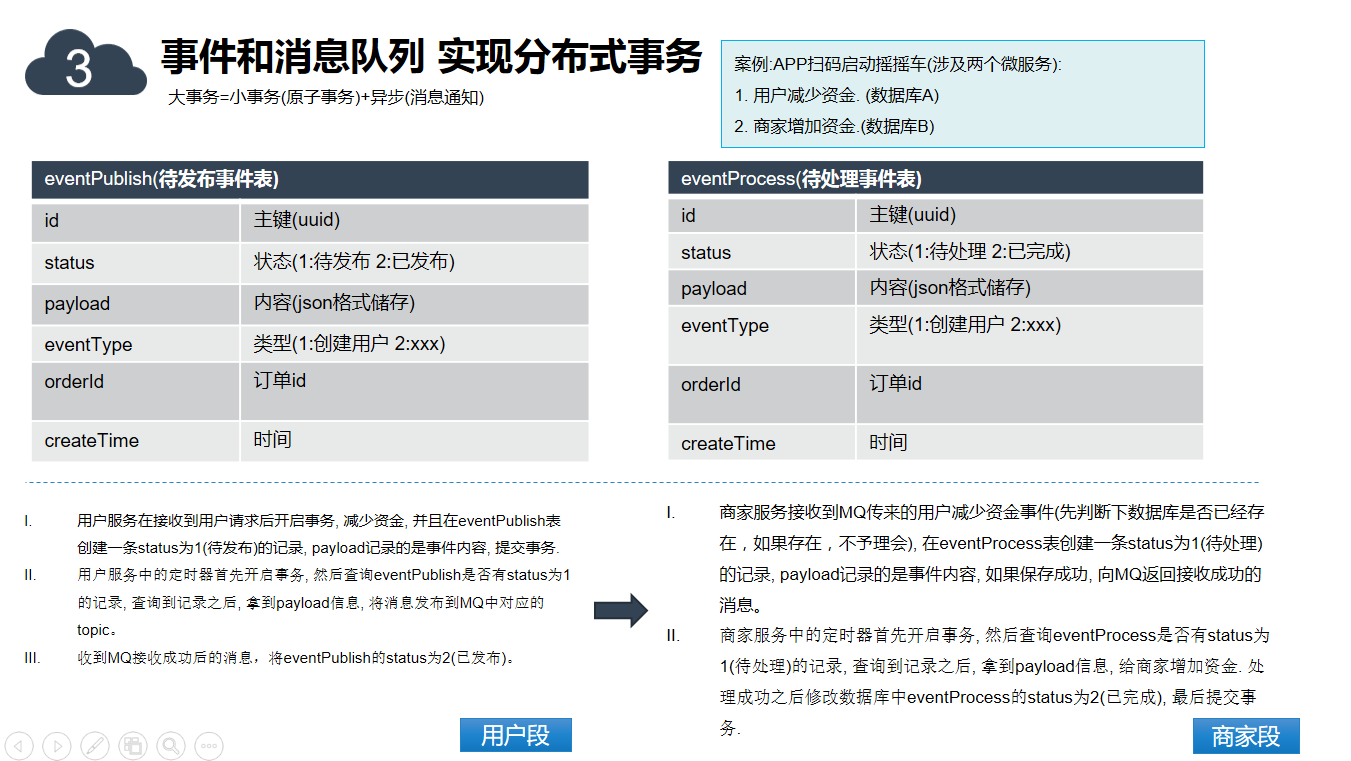
Task: Activate the slideshow zoom magnifier icon
Action: [x=171, y=745]
